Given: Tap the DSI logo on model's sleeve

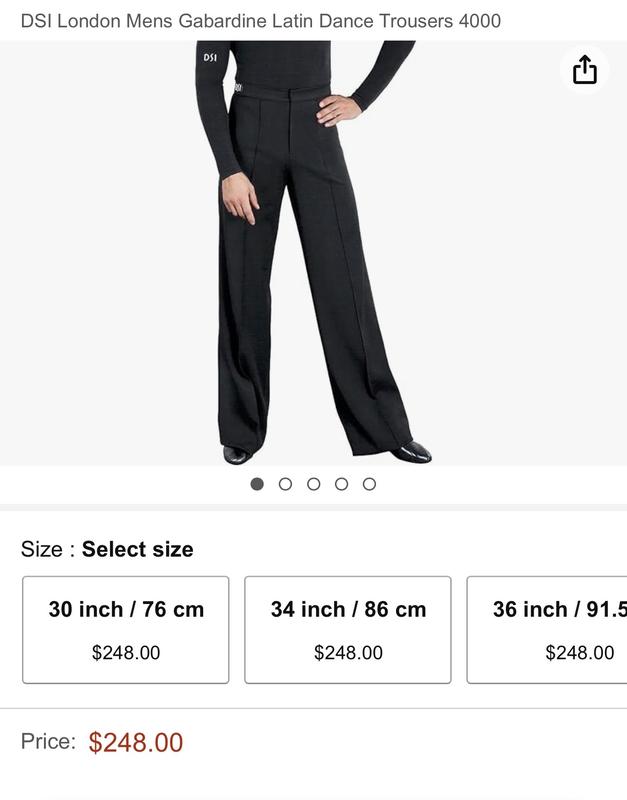Looking at the screenshot, I should coord(210,57).
